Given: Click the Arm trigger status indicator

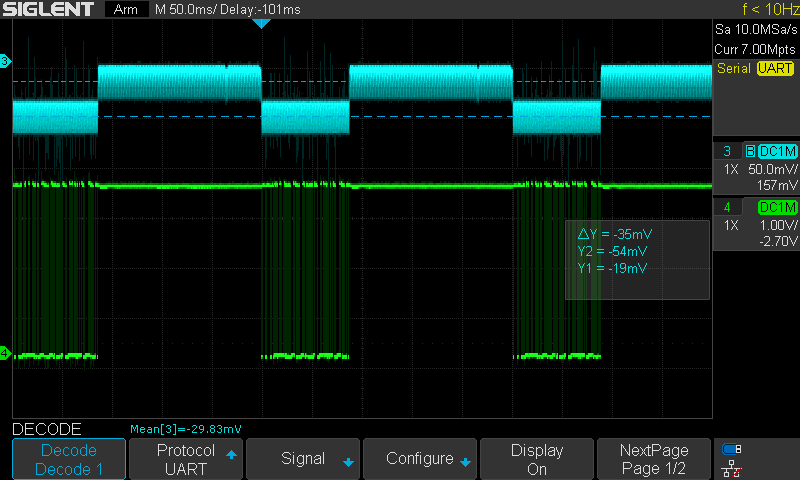Looking at the screenshot, I should 125,9.
